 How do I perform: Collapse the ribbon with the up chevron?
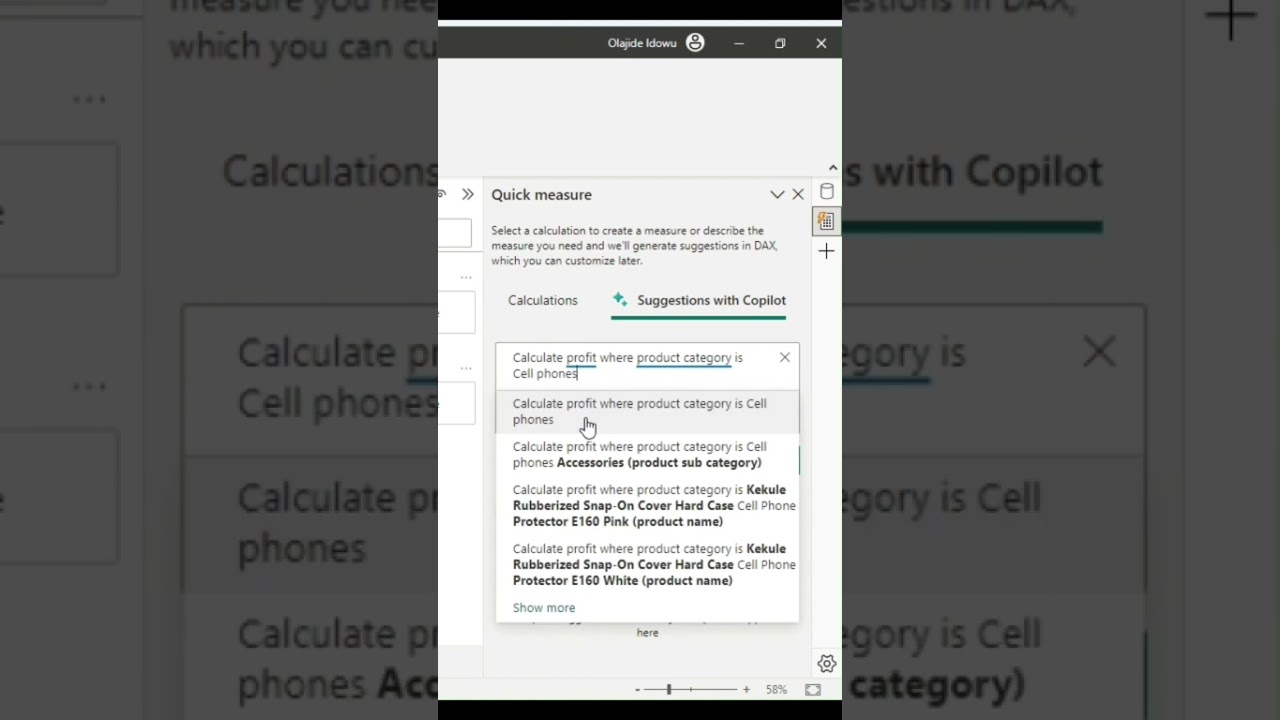point(833,168)
